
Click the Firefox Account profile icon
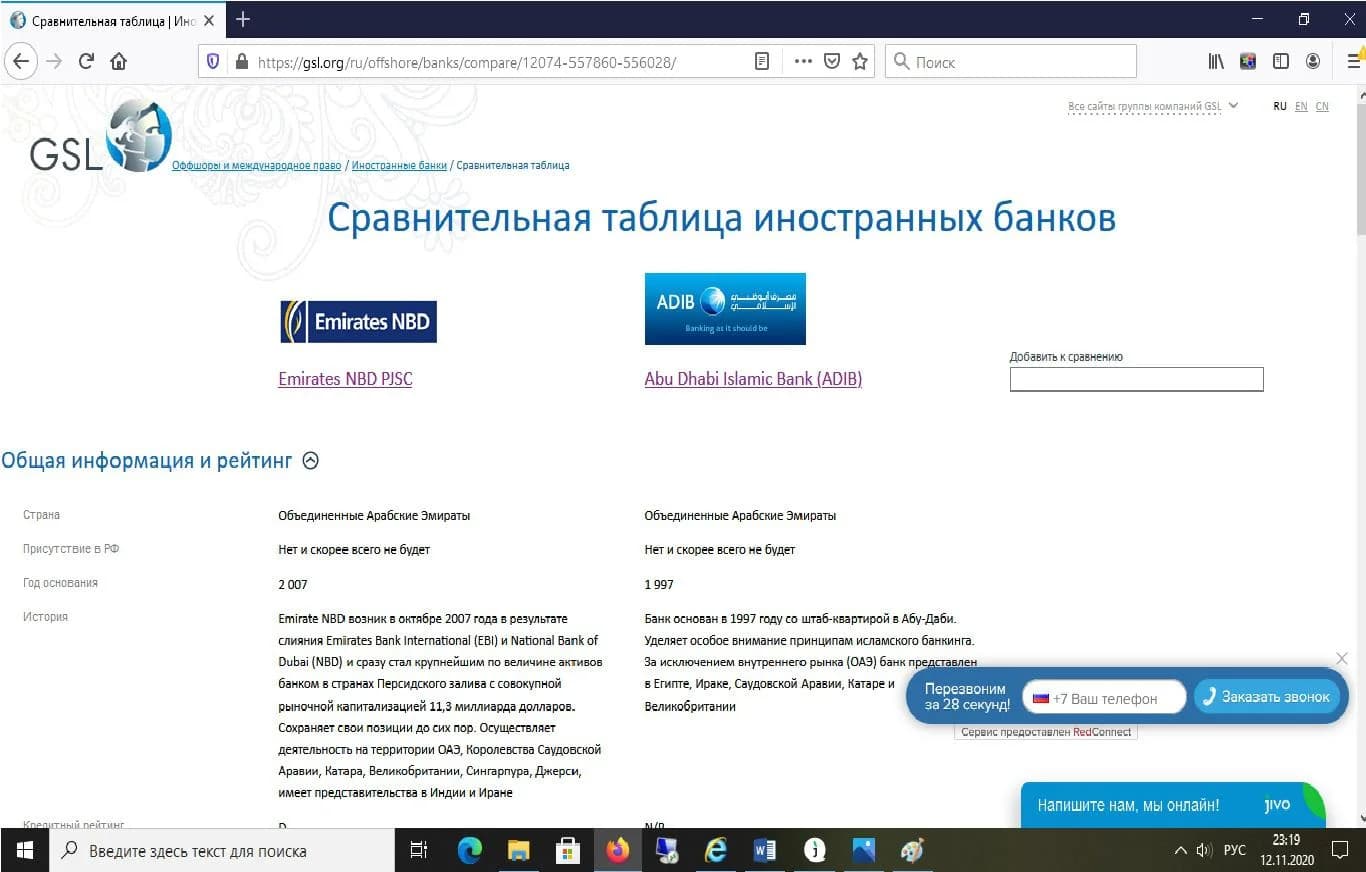[1313, 61]
